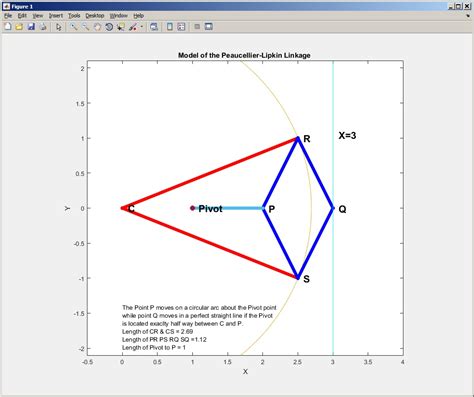Activate the Zoom In magnifier tool
This screenshot has height=397, width=474.
pos(74,27)
